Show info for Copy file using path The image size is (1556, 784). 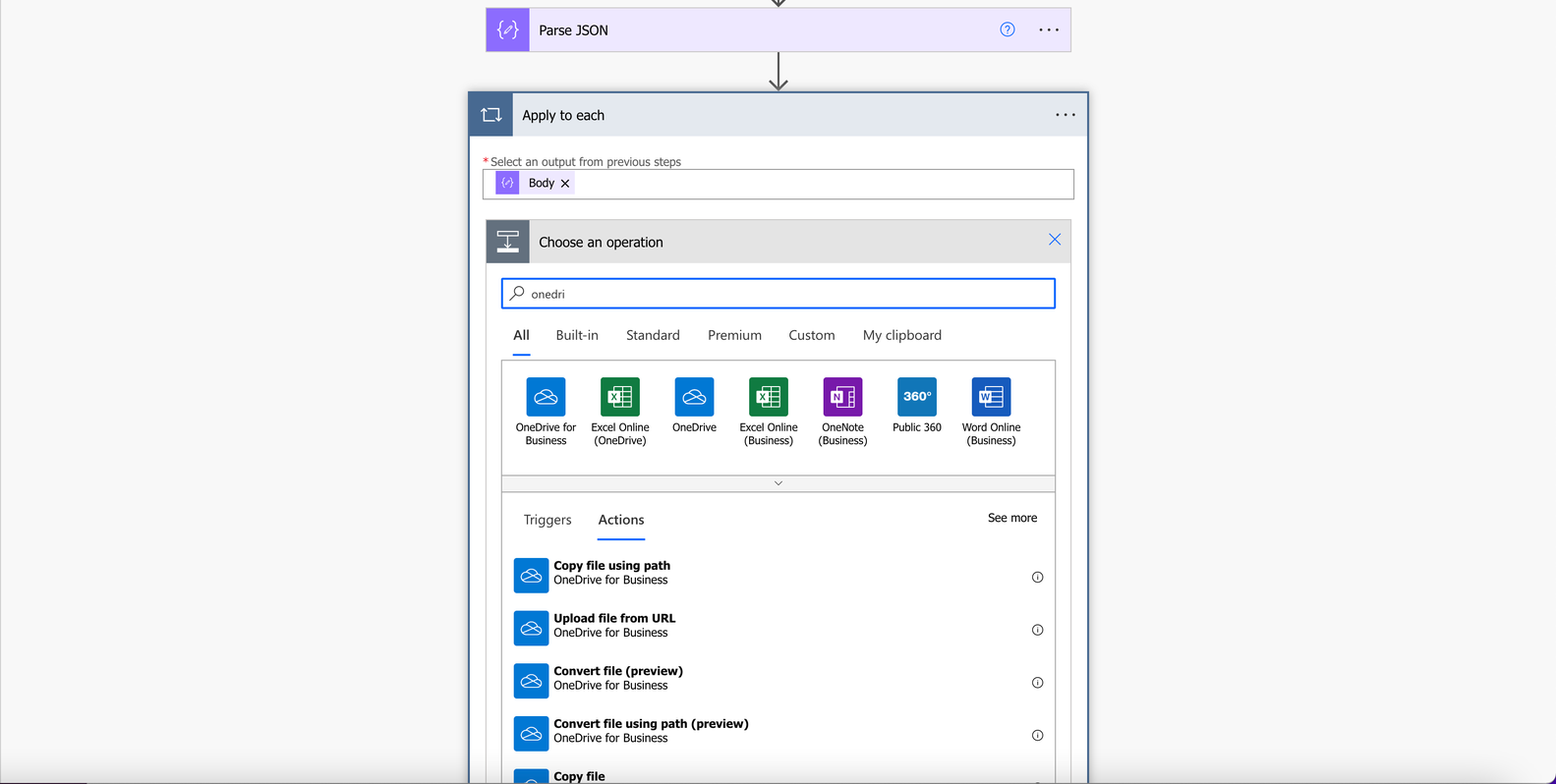(x=1037, y=578)
